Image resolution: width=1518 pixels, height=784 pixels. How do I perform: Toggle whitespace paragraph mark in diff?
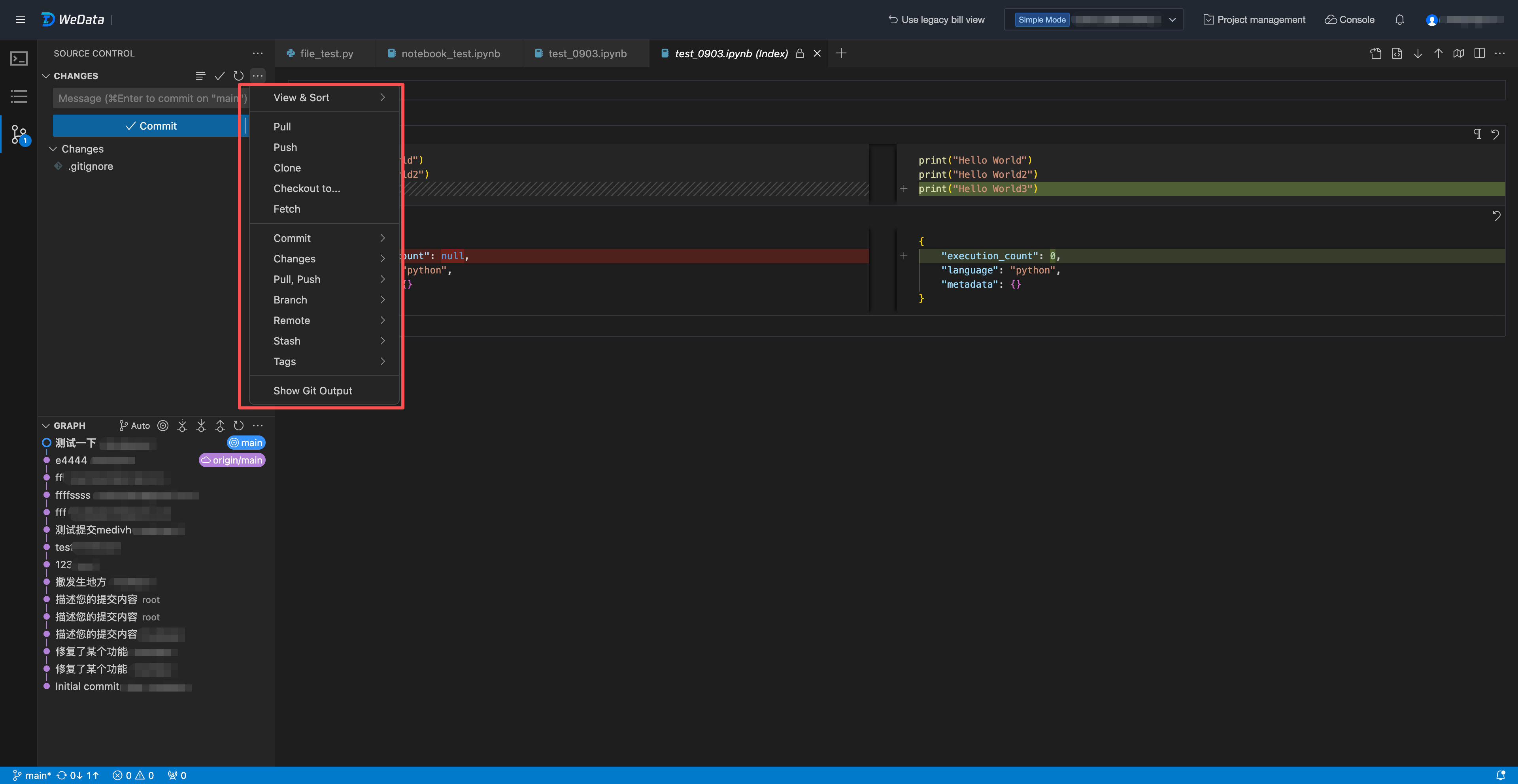pyautogui.click(x=1477, y=134)
